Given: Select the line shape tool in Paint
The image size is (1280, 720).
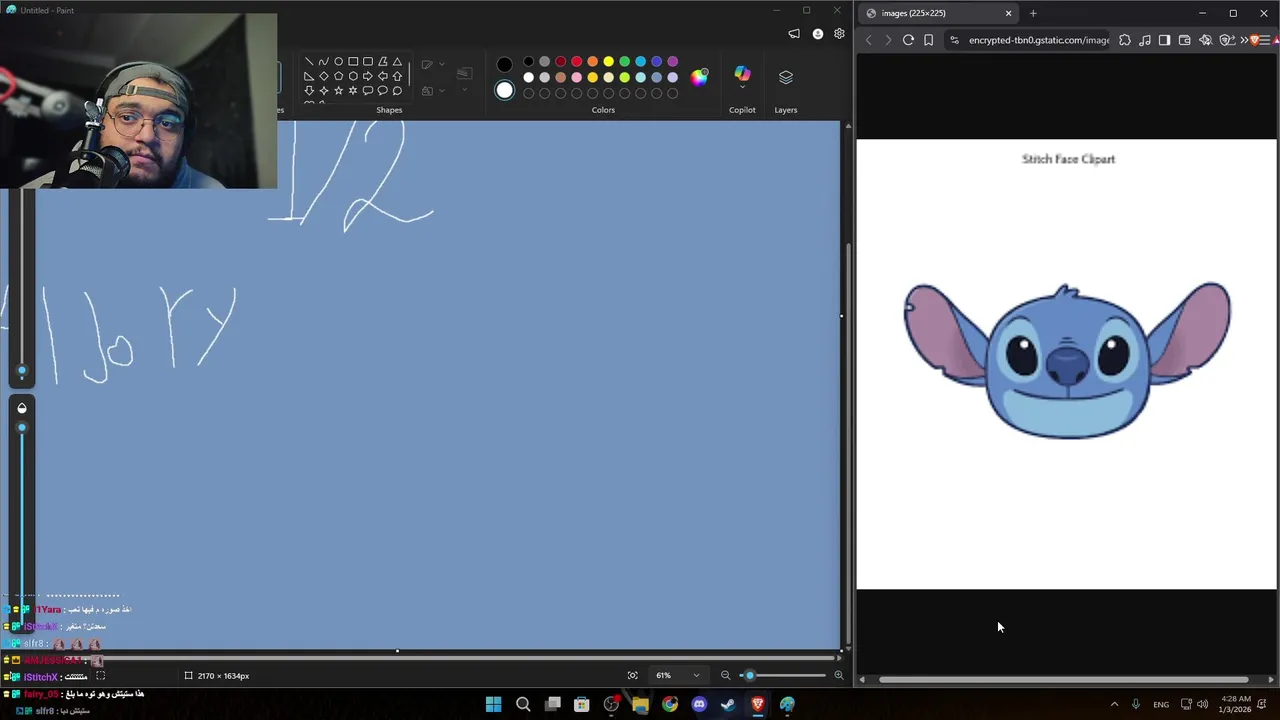Looking at the screenshot, I should [309, 61].
